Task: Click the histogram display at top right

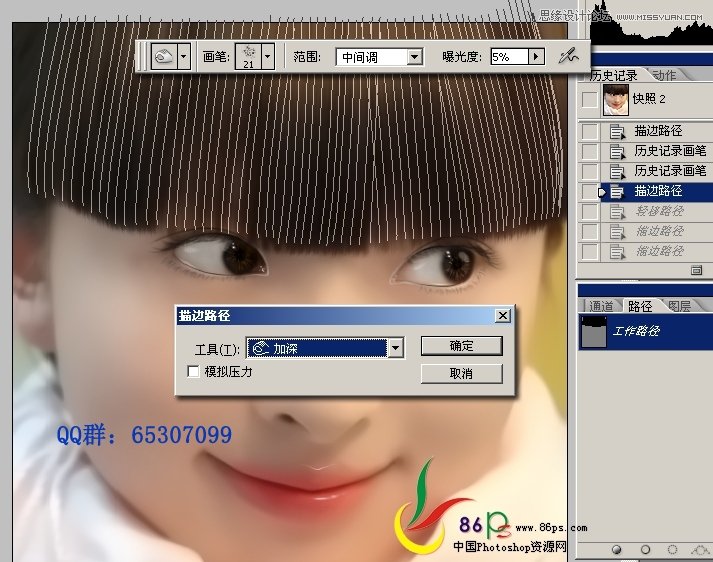Action: tap(652, 22)
